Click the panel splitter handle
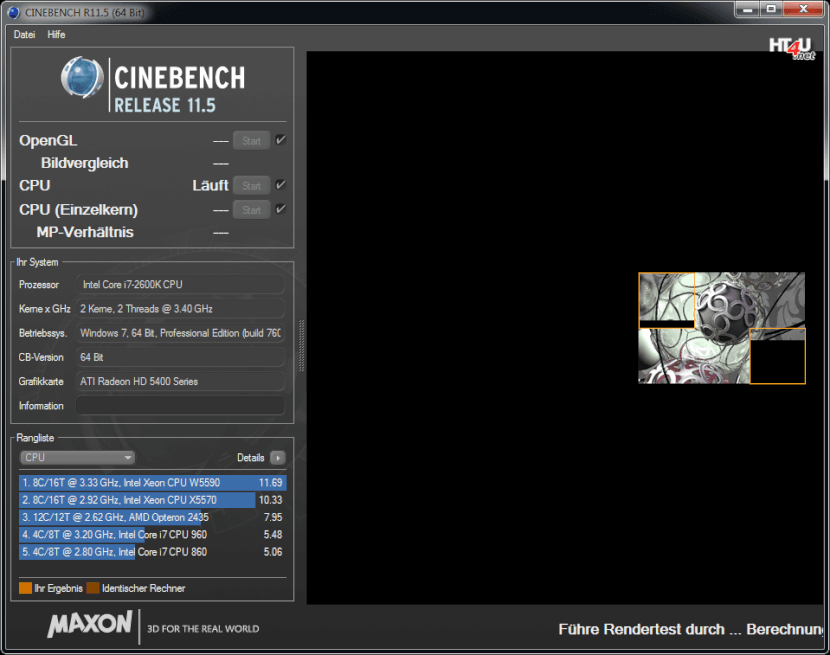 pos(301,345)
